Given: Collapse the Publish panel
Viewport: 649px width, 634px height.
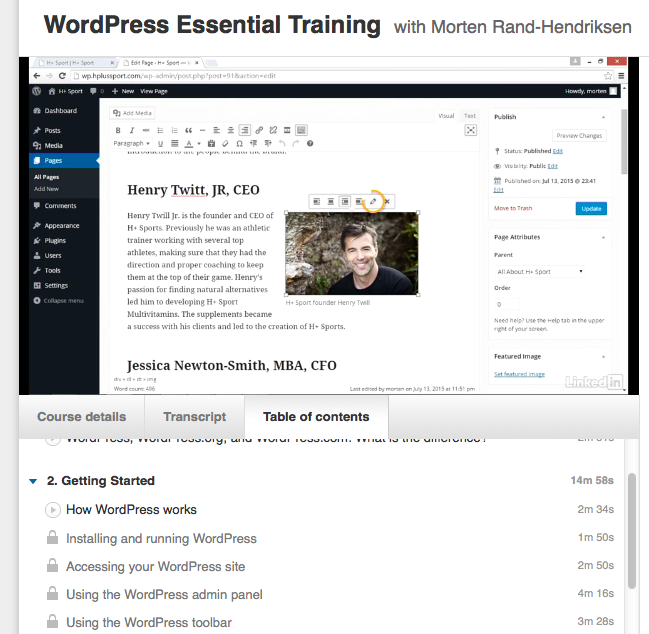Looking at the screenshot, I should tap(603, 117).
